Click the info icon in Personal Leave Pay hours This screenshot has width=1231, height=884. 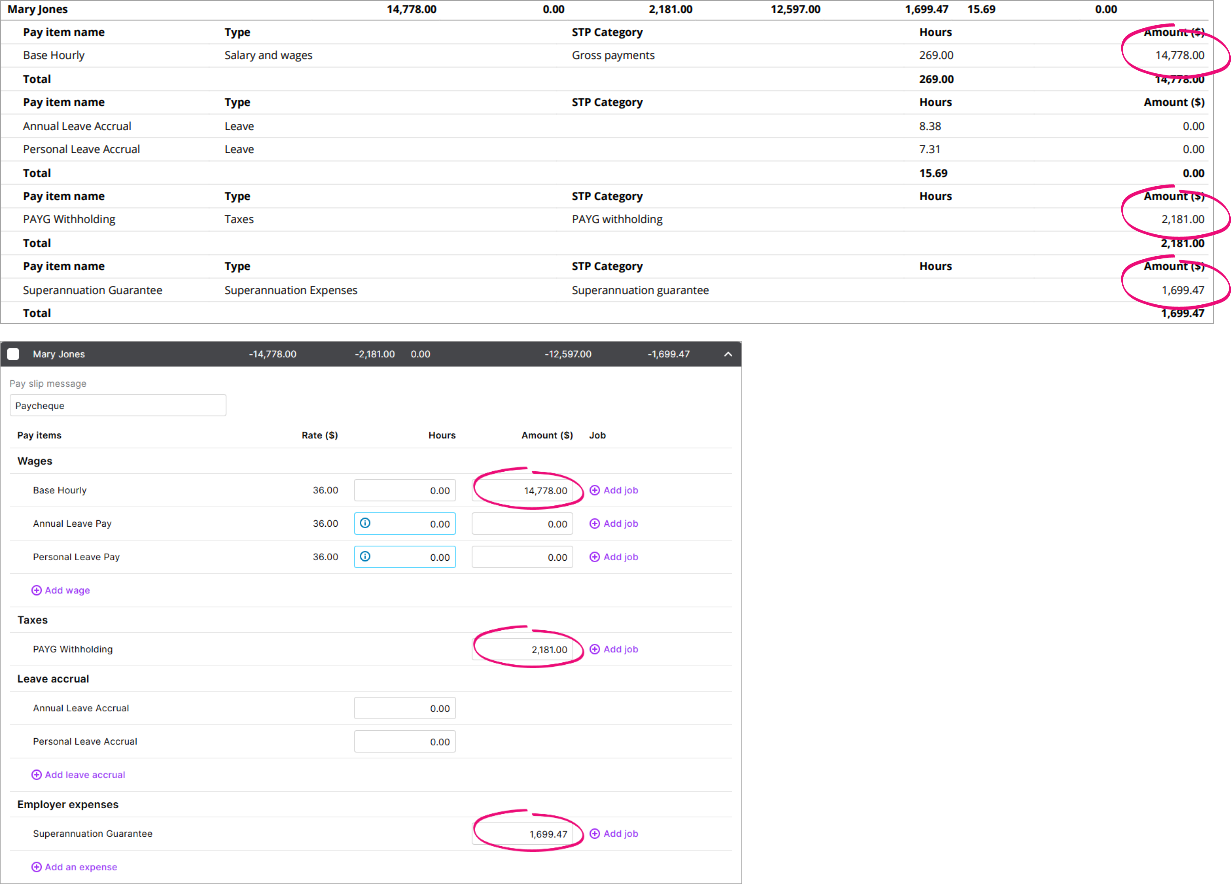coord(365,557)
